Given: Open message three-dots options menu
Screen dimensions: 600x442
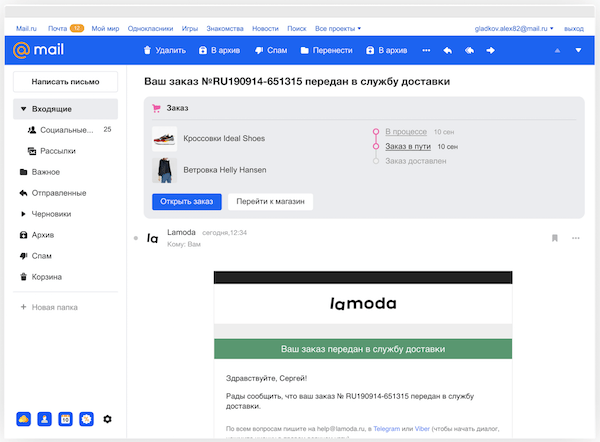Looking at the screenshot, I should click(576, 238).
